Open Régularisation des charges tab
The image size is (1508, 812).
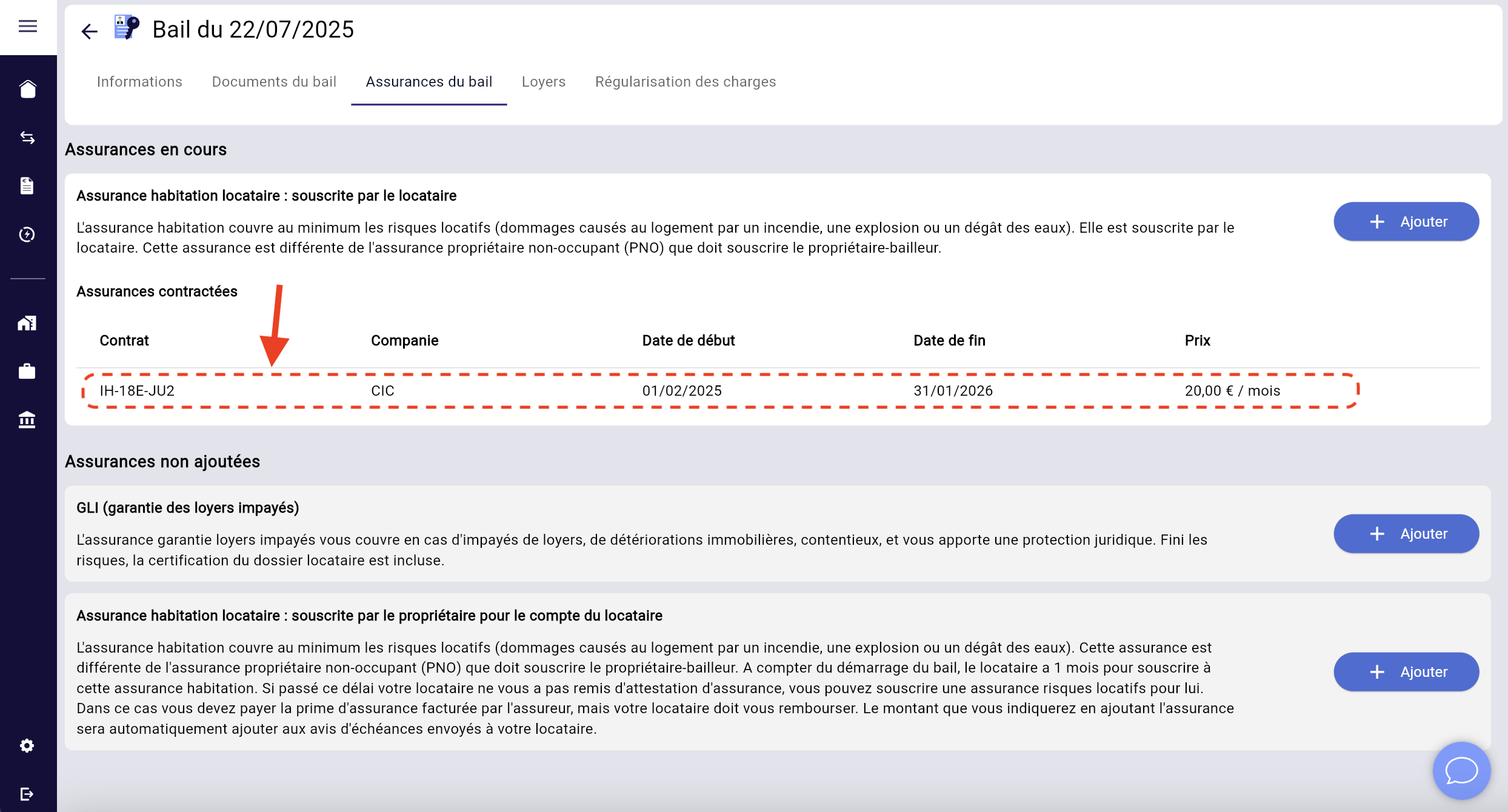[x=686, y=82]
